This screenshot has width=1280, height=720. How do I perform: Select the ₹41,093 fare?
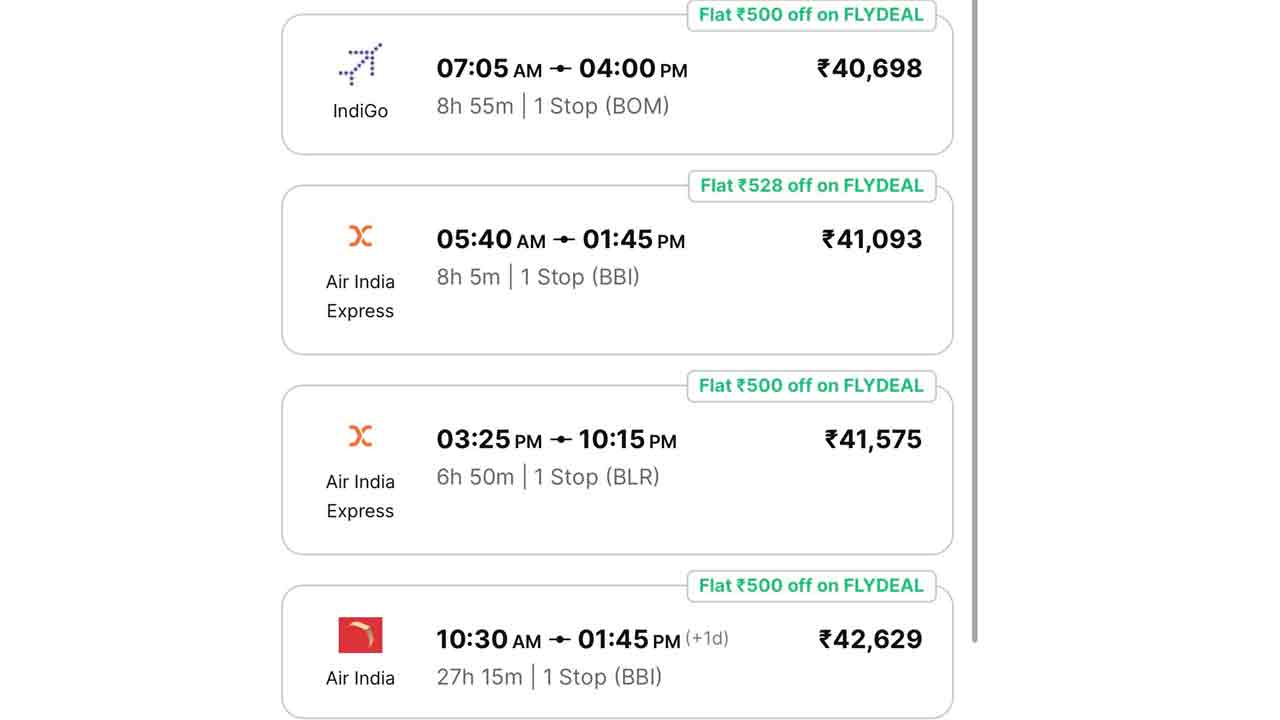tap(872, 240)
